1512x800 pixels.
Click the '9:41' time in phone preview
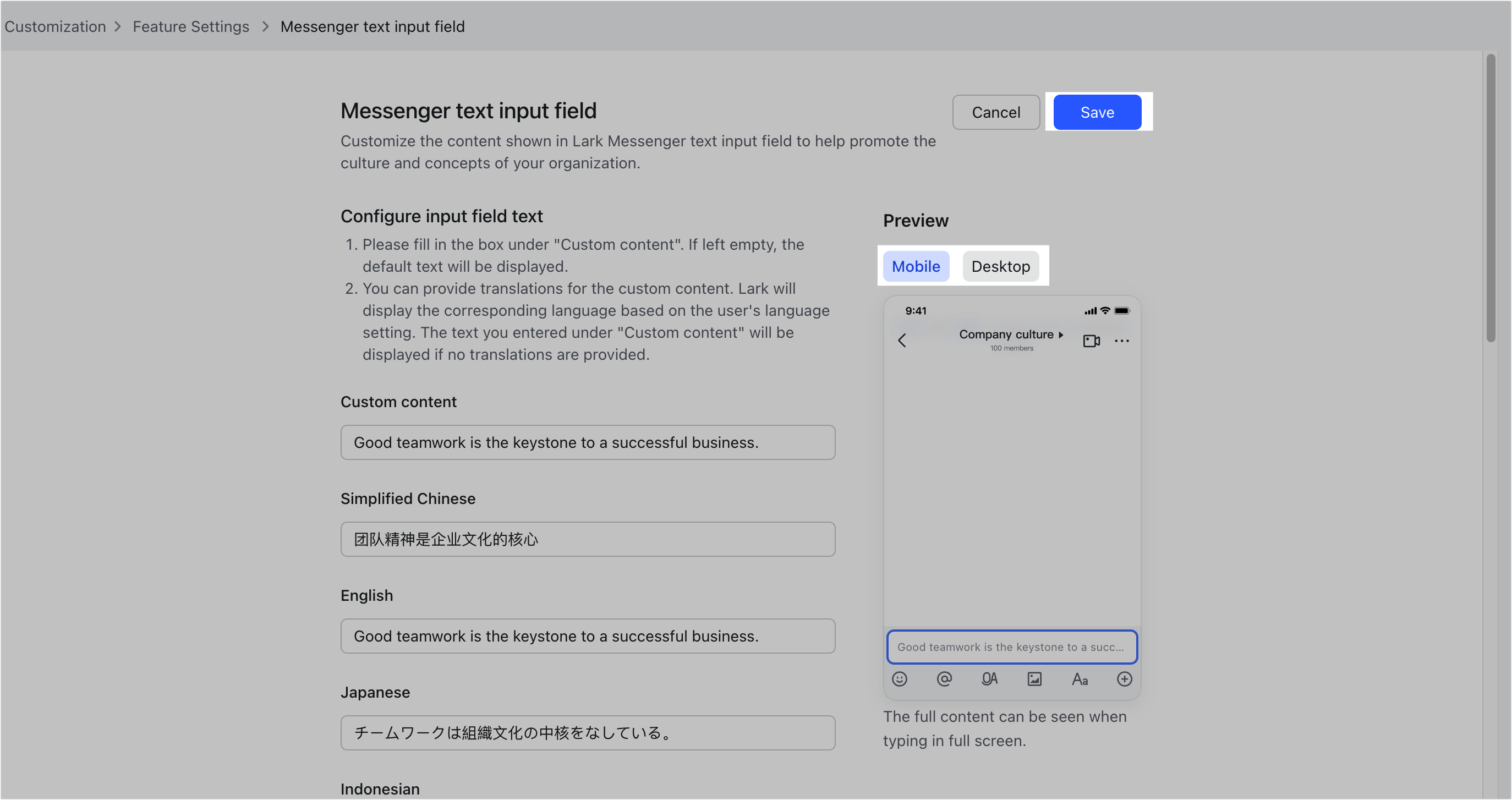(x=915, y=311)
